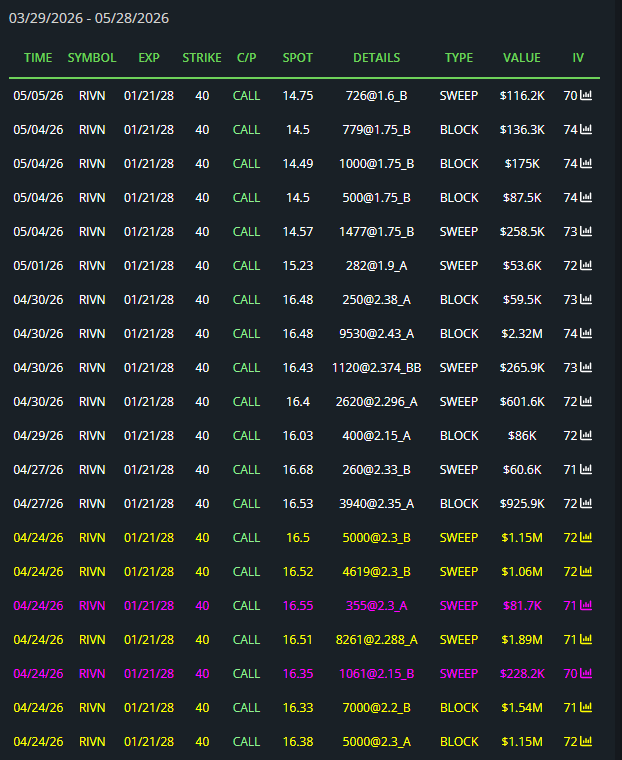Click the $601.6K value cell
This screenshot has height=760, width=622.
click(522, 401)
